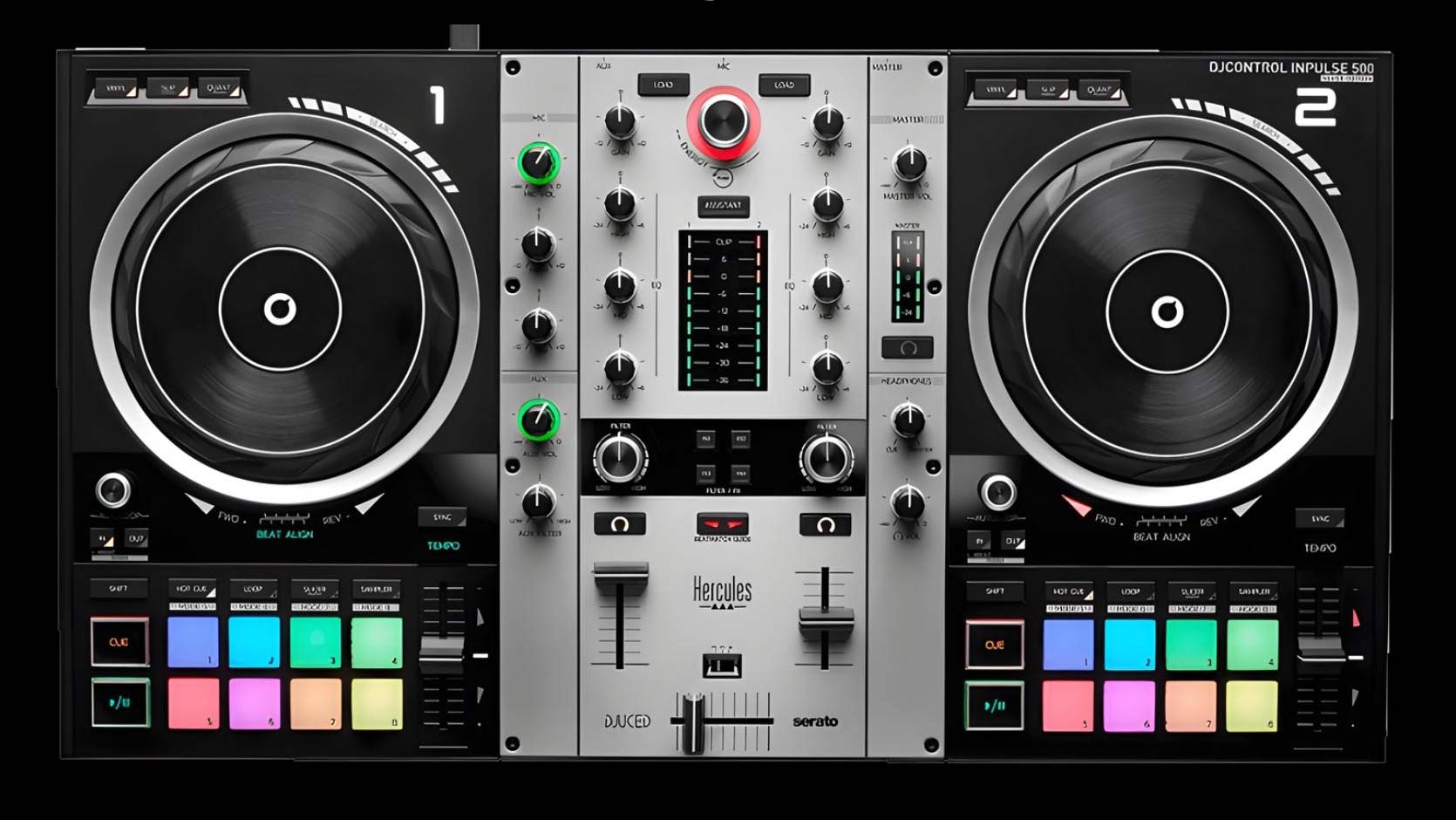The width and height of the screenshot is (1456, 820).
Task: Toggle the SYNC button on deck 1
Action: coord(442,517)
